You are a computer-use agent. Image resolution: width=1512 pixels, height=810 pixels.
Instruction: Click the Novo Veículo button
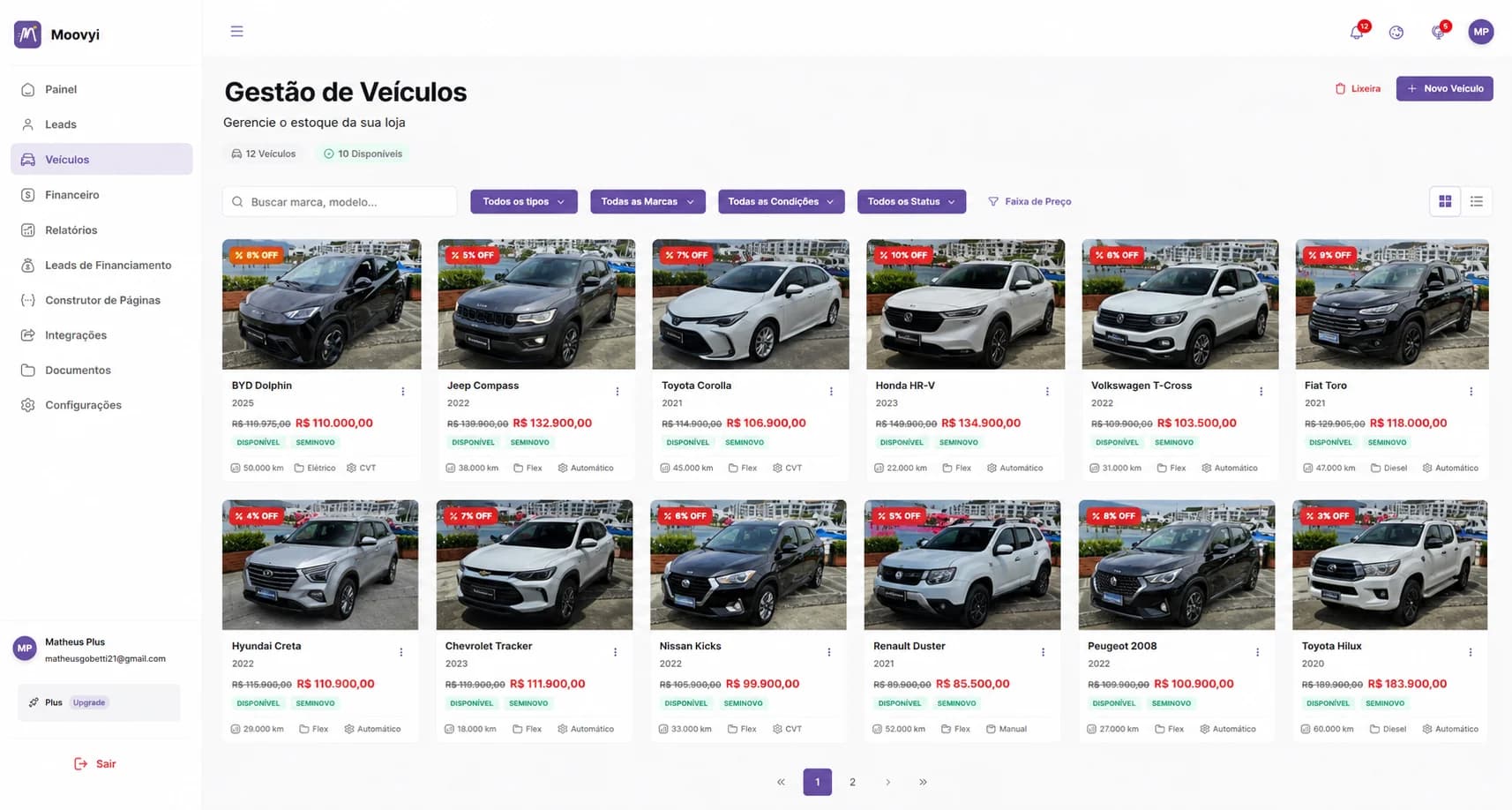1444,88
